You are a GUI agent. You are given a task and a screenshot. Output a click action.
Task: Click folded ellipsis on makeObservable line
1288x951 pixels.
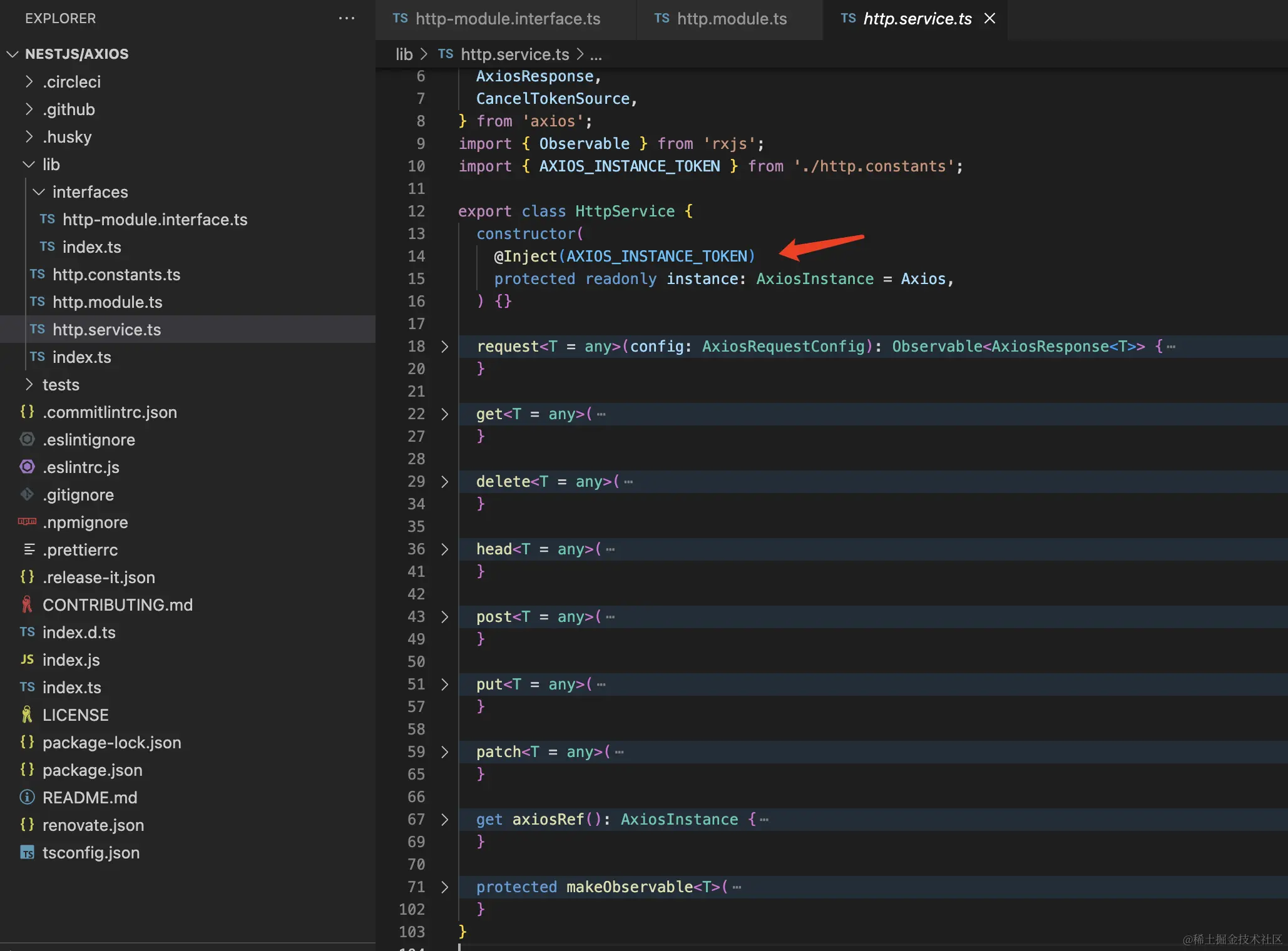pos(737,887)
